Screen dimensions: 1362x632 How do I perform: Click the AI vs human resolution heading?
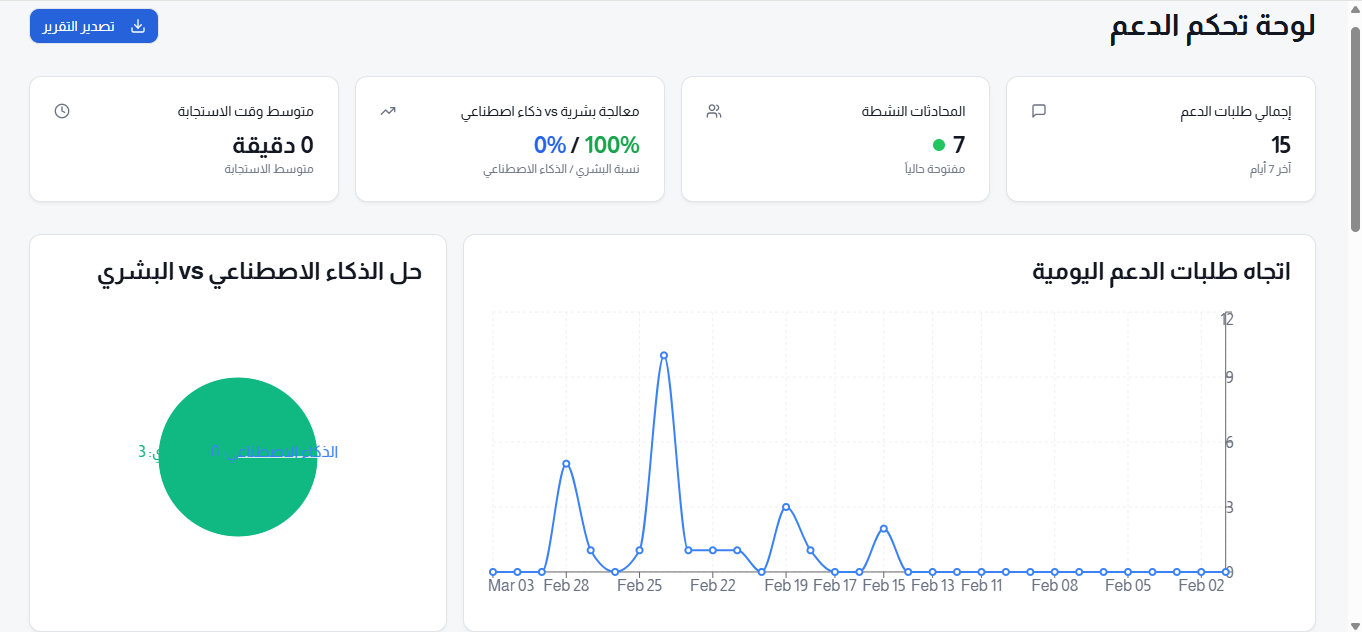[260, 271]
